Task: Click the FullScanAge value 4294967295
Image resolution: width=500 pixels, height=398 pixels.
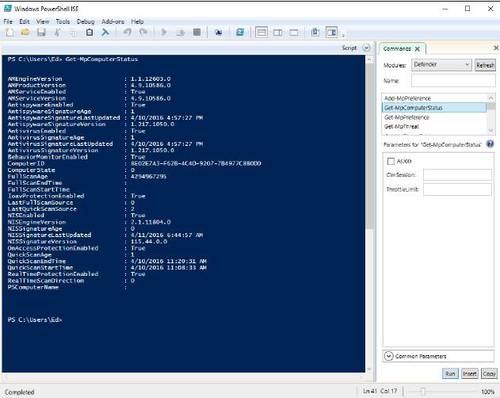Action: tap(148, 176)
